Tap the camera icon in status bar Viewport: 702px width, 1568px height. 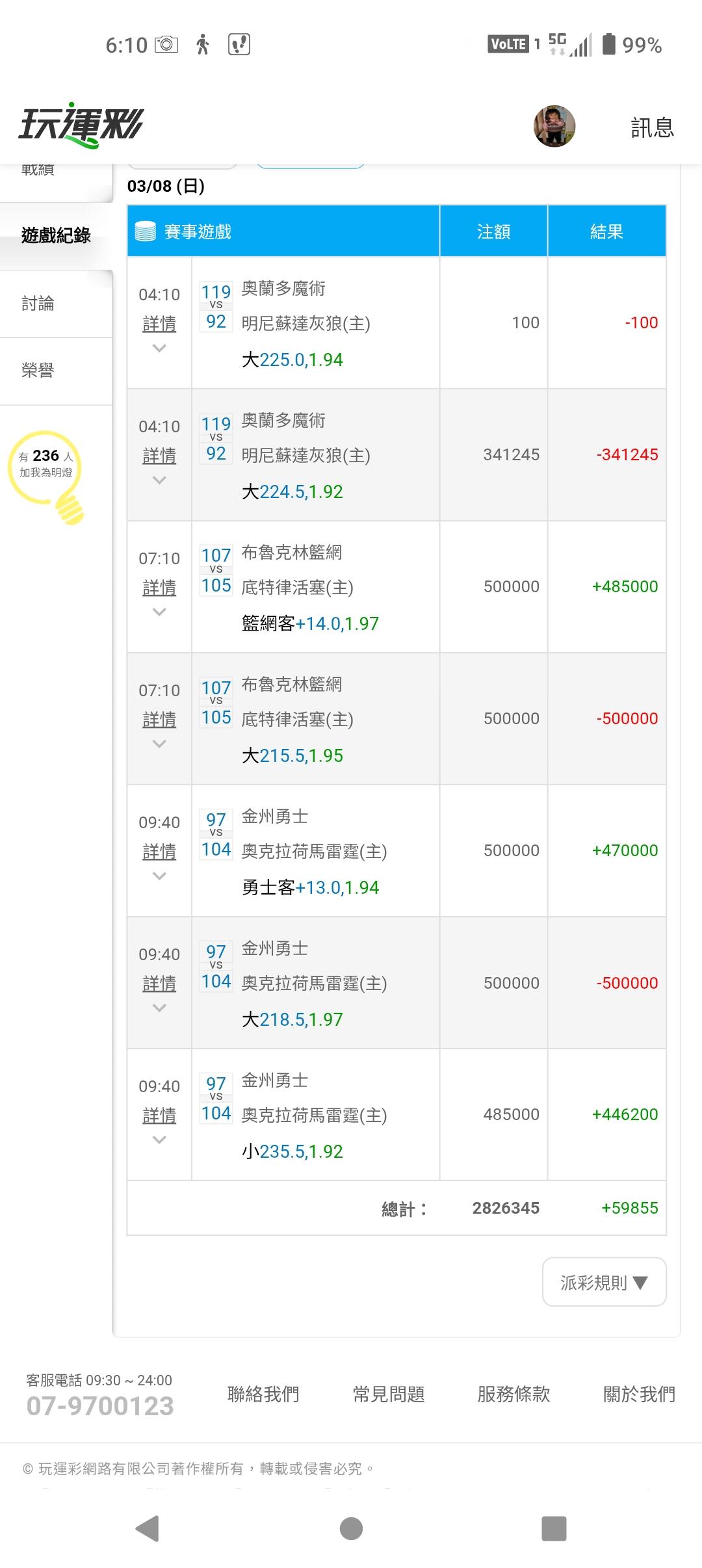coord(166,44)
